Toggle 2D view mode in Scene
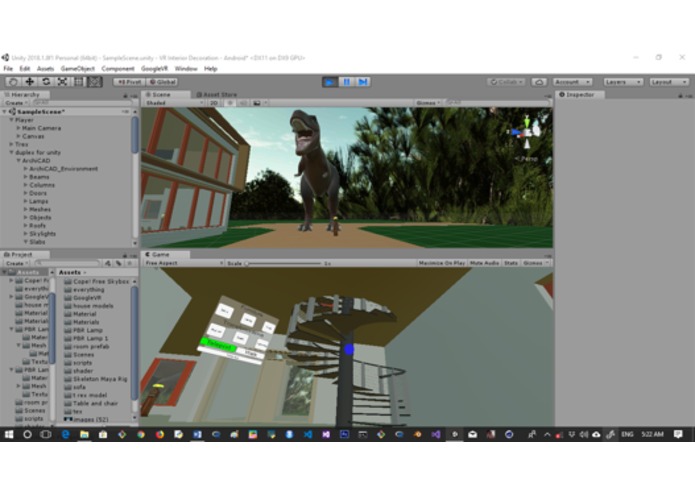Viewport: 695px width, 494px height. (214, 103)
